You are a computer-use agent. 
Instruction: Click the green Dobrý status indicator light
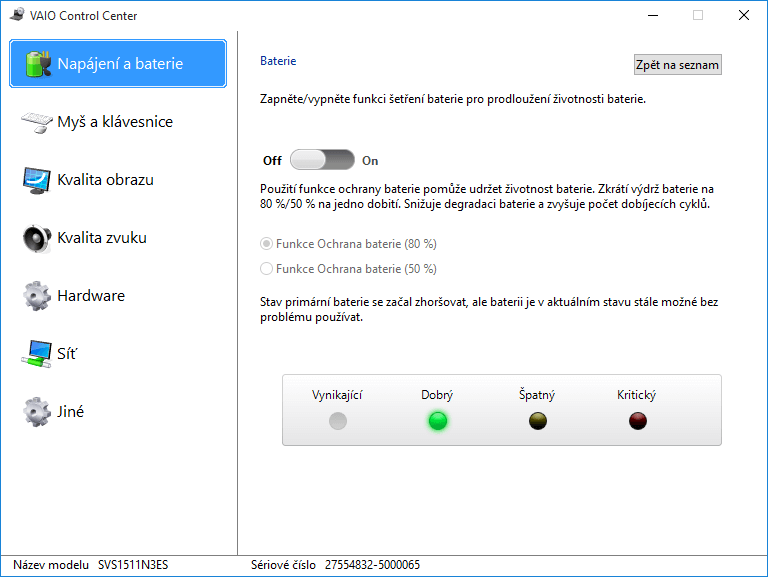[438, 421]
